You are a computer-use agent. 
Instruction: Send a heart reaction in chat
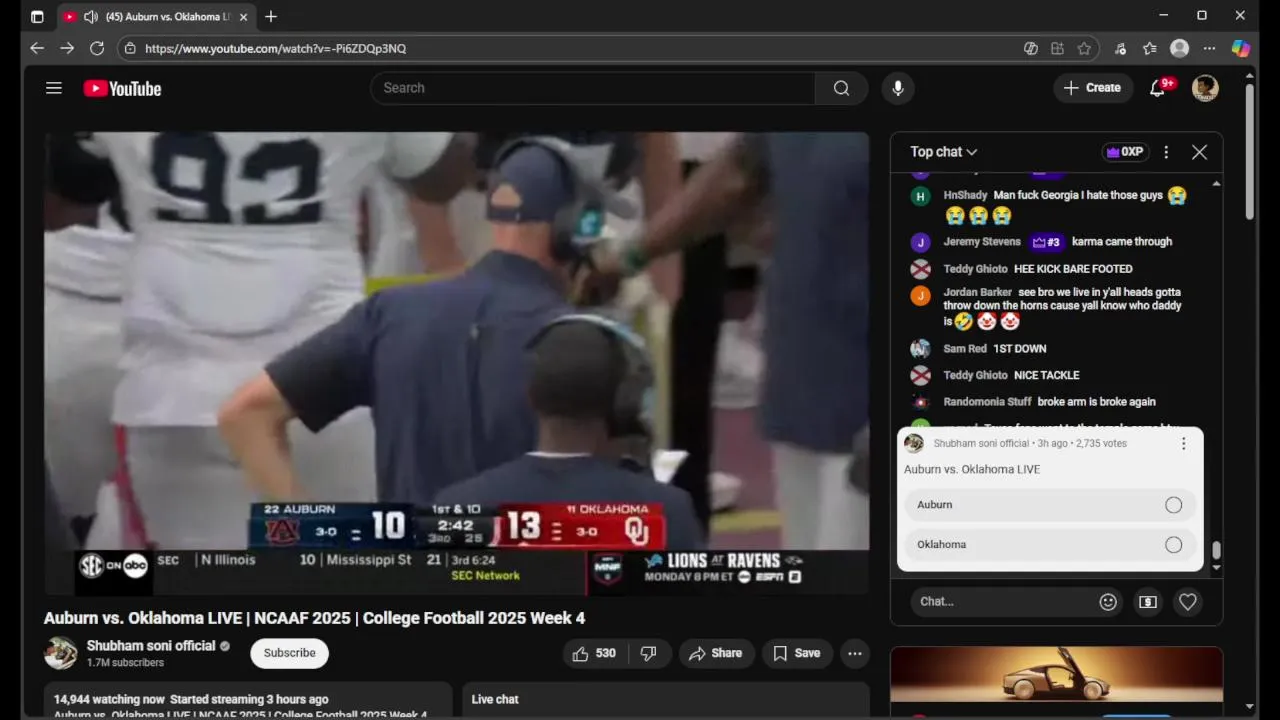[1188, 602]
